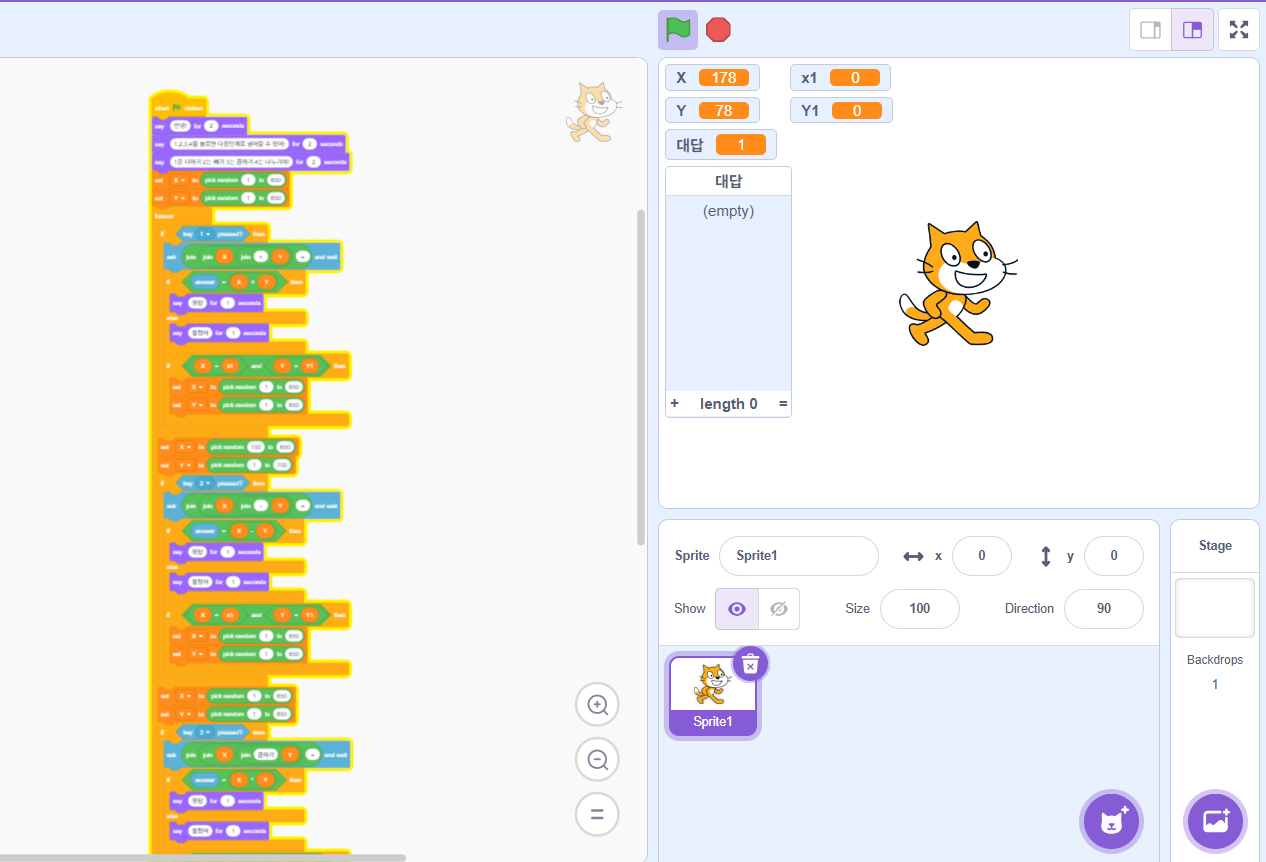Select the Sprite1 thumbnail
Viewport: 1266px width, 862px height.
tap(713, 696)
